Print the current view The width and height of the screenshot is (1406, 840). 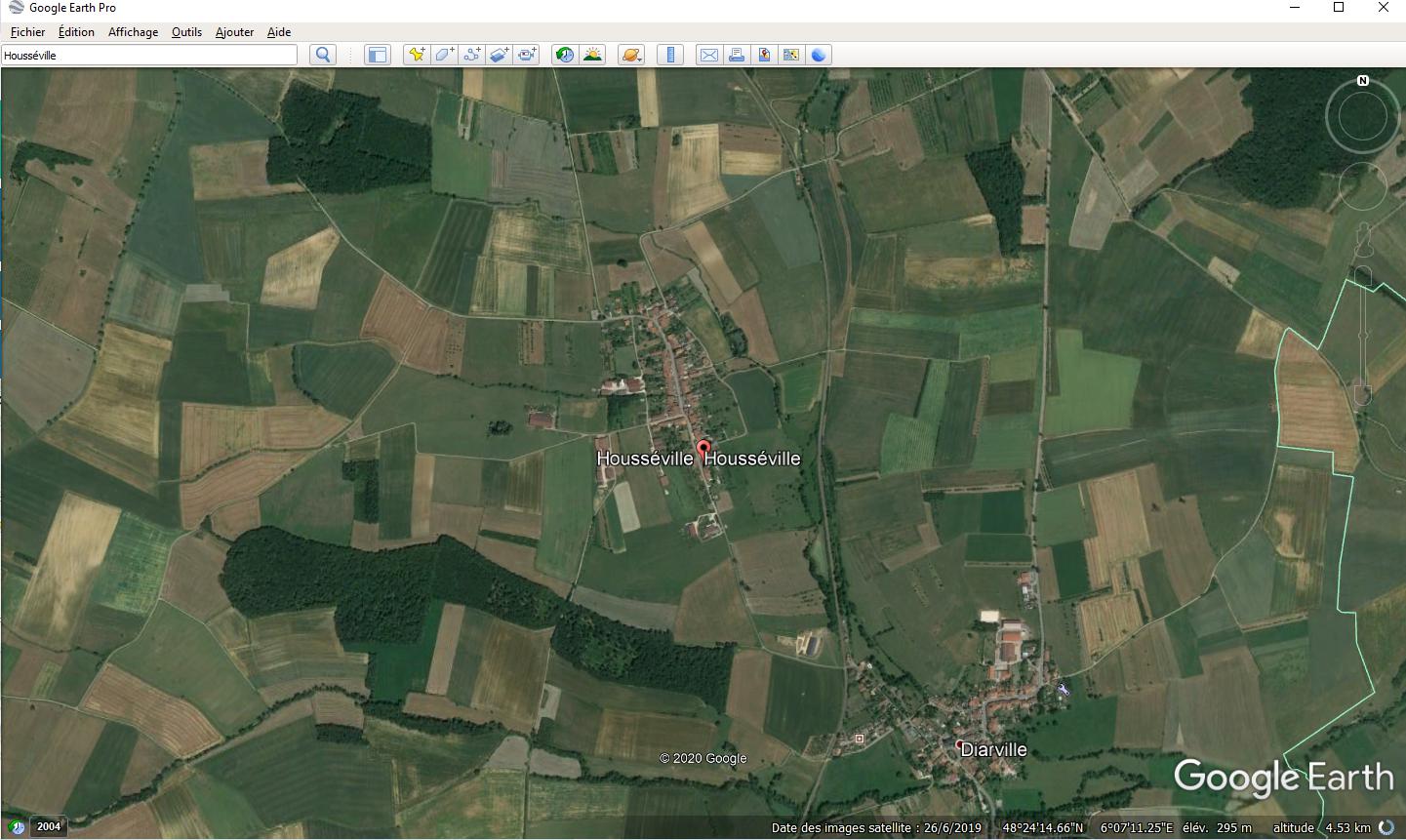pyautogui.click(x=737, y=55)
